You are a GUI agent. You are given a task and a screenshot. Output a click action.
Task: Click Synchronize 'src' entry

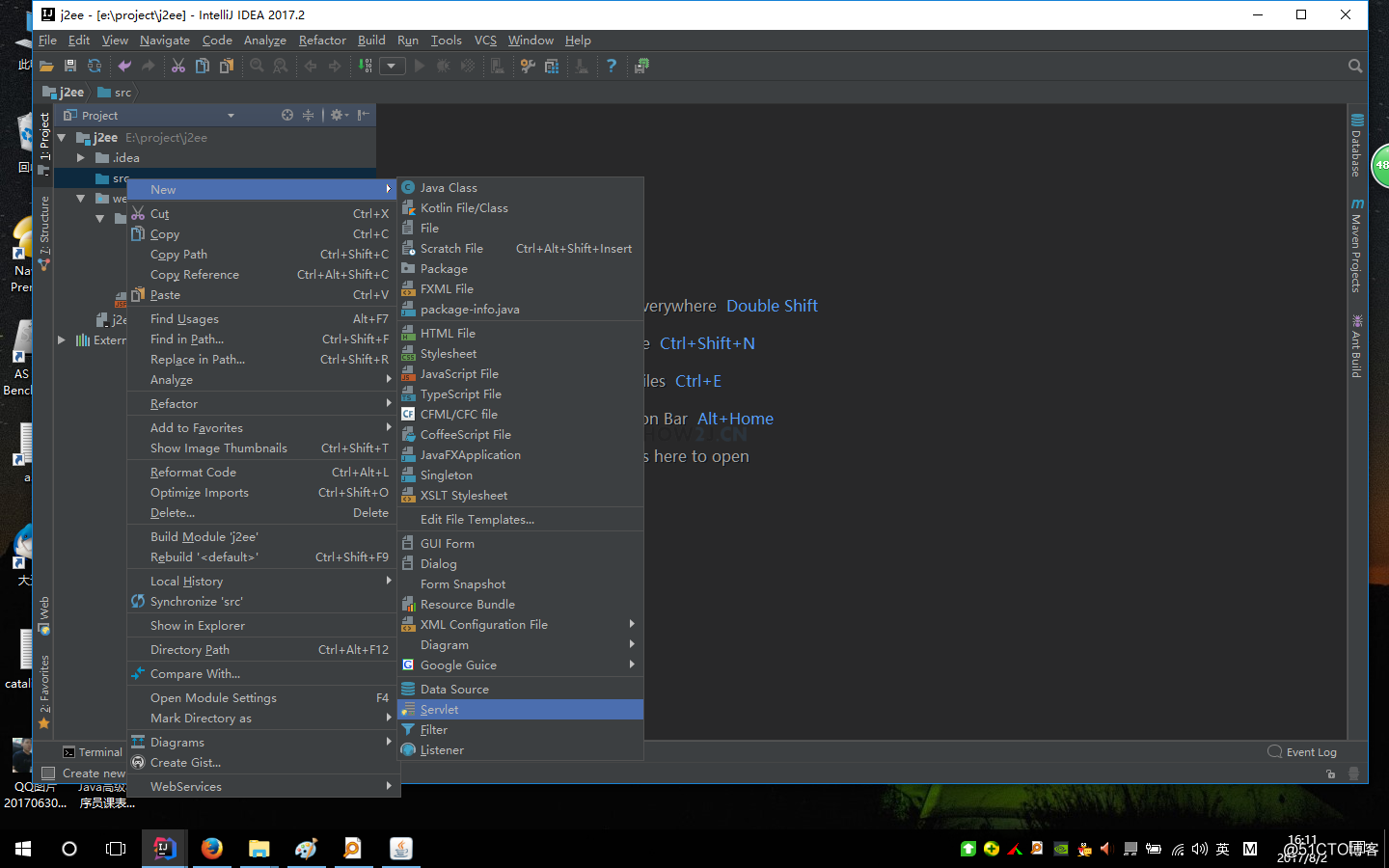262,601
